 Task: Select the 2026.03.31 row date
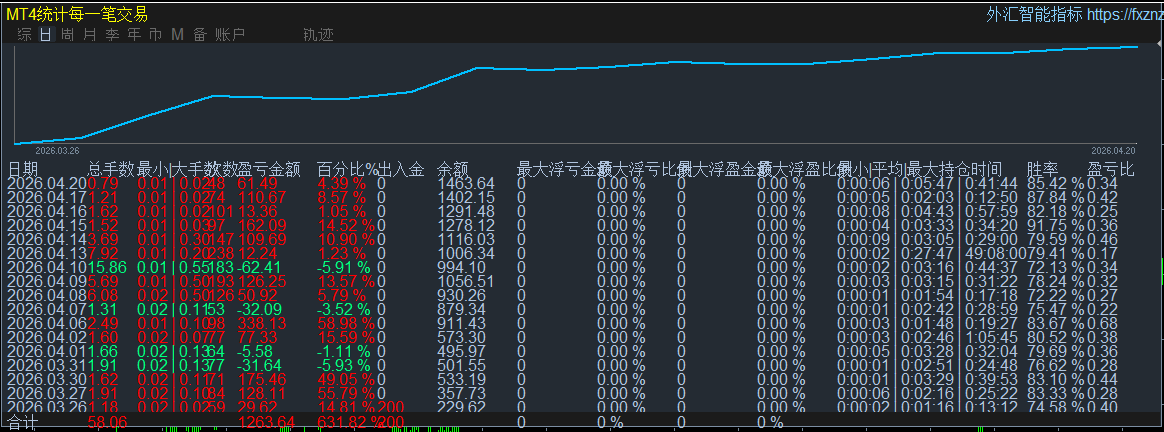click(47, 366)
